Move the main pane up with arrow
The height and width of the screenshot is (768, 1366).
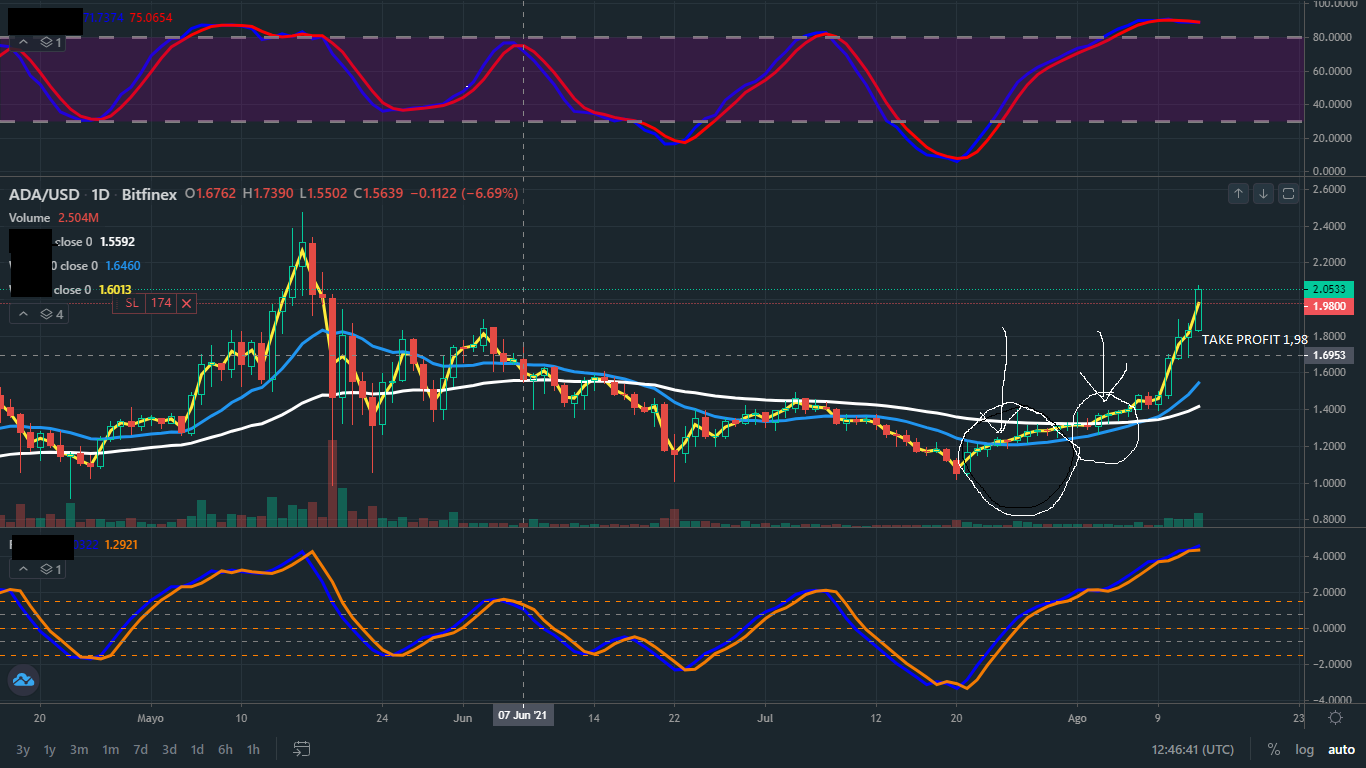pyautogui.click(x=1239, y=193)
